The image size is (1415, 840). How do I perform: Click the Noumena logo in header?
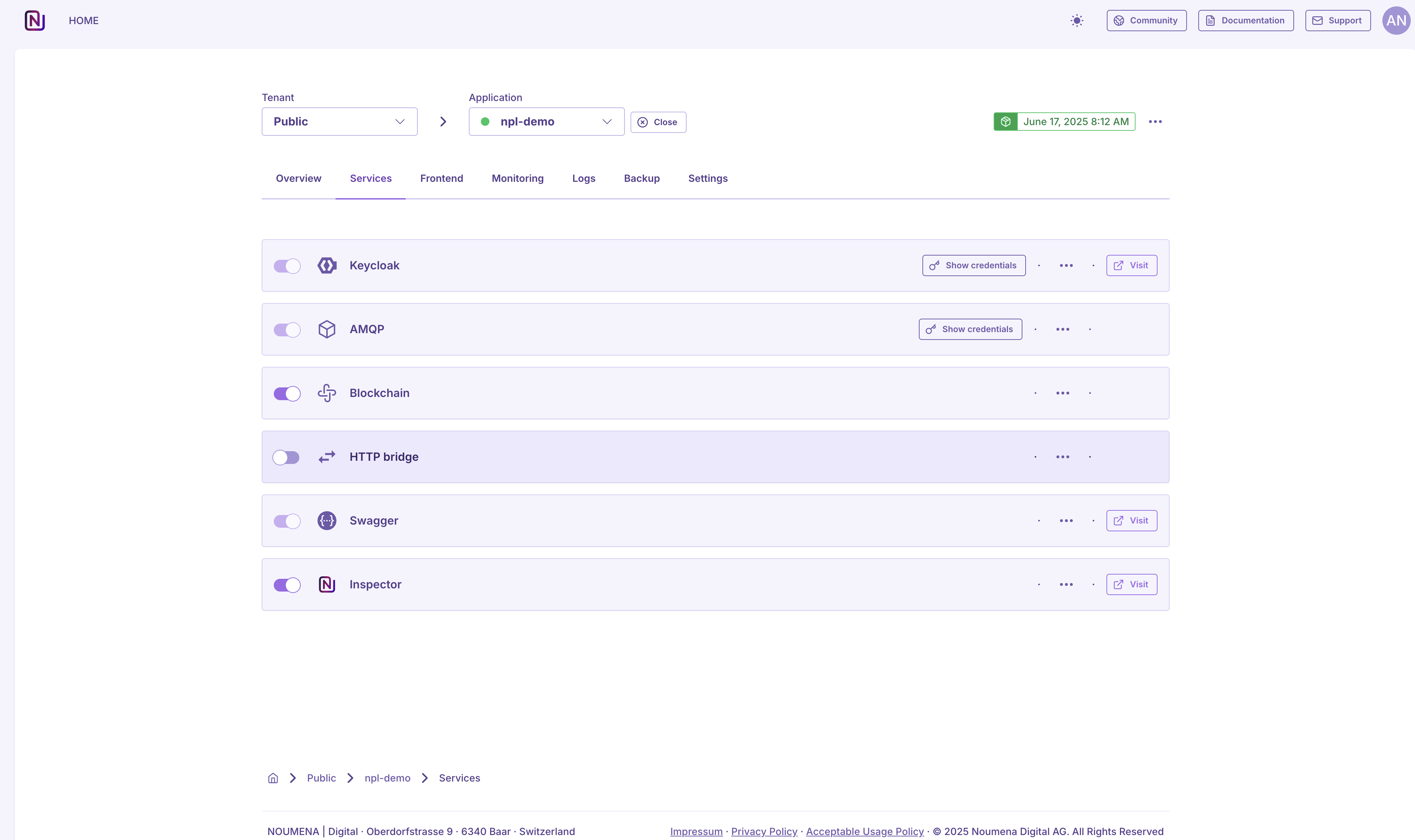34,20
